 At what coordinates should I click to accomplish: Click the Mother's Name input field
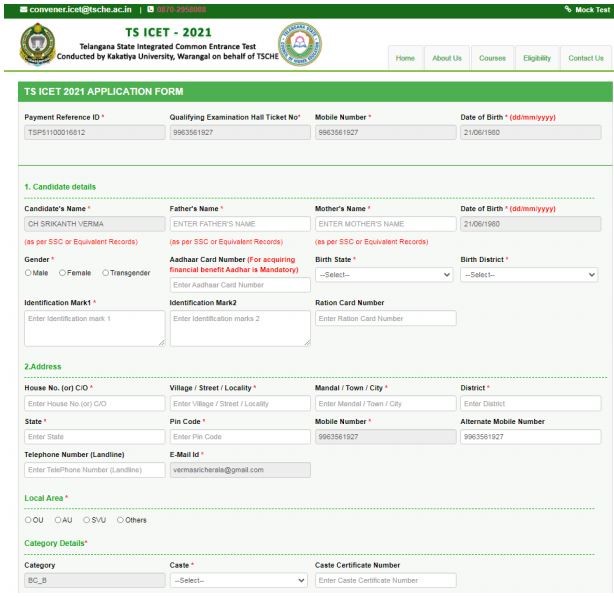tap(386, 224)
